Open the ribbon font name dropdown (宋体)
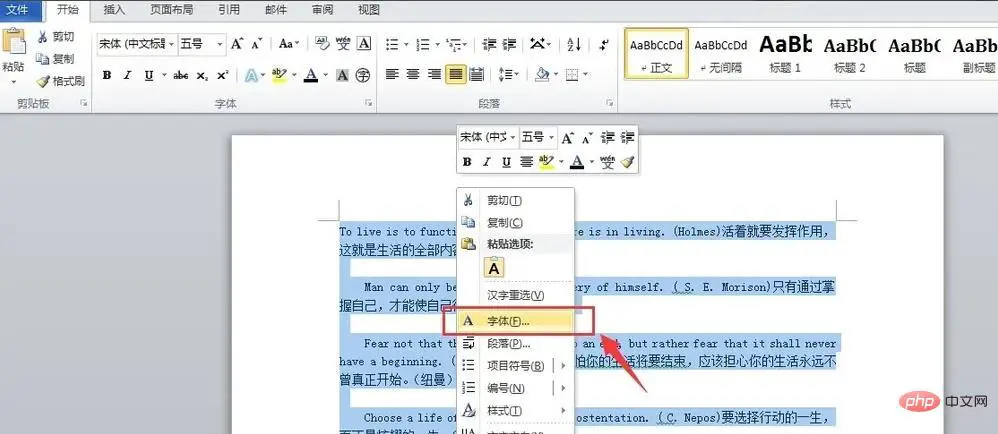 coord(172,44)
